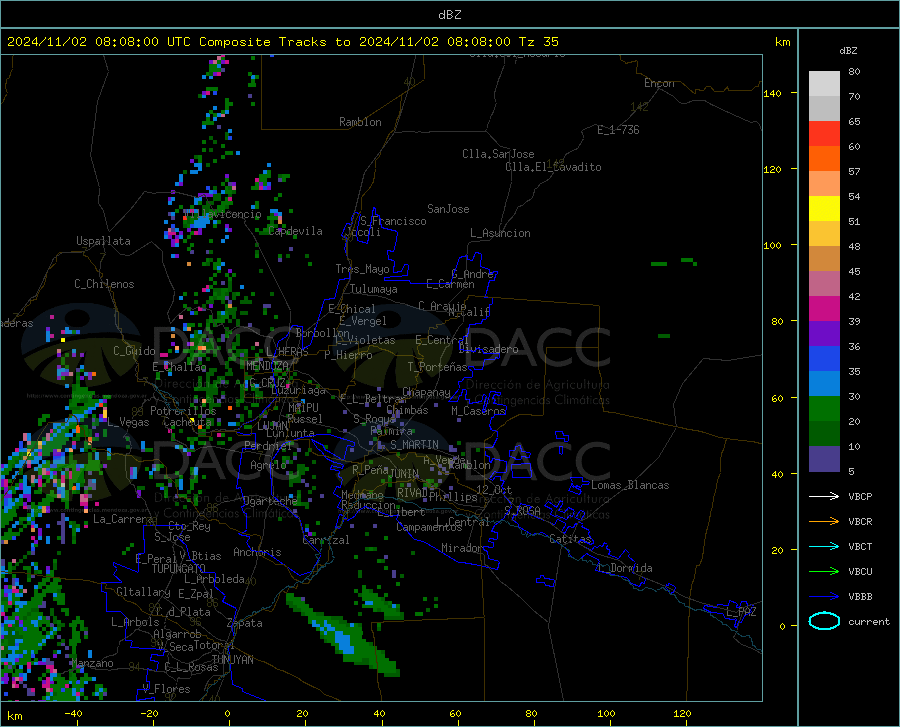Click the Lomas_Blancas label
900x727 pixels.
coord(630,485)
